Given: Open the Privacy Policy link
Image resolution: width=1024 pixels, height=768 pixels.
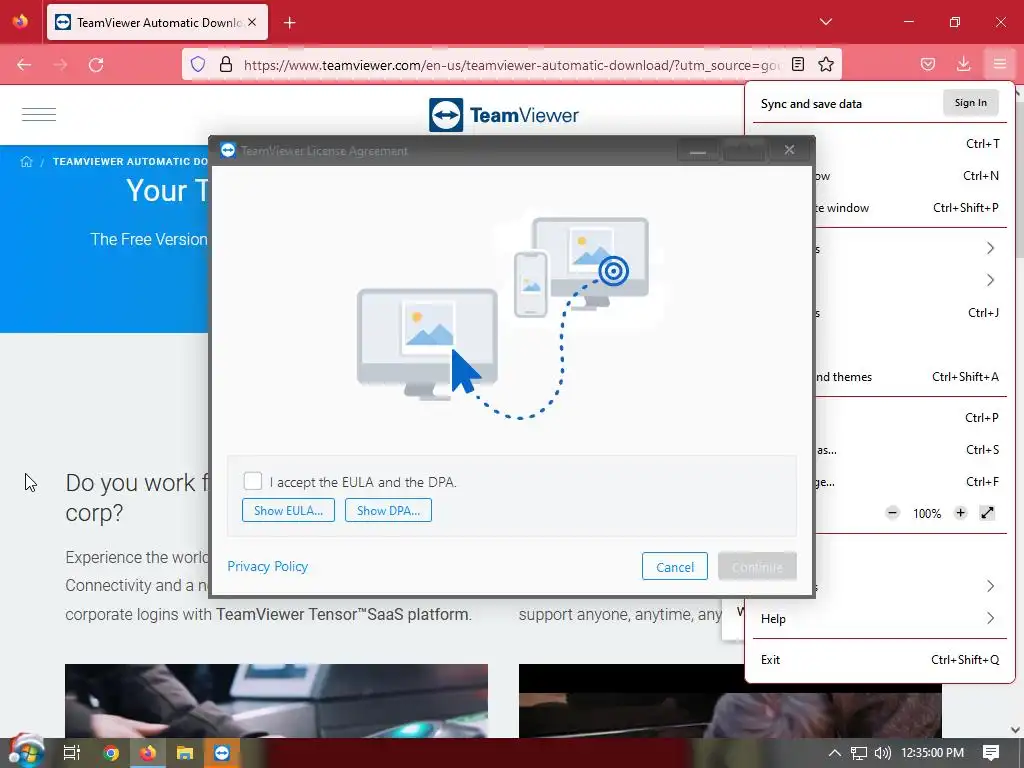Looking at the screenshot, I should [x=267, y=566].
